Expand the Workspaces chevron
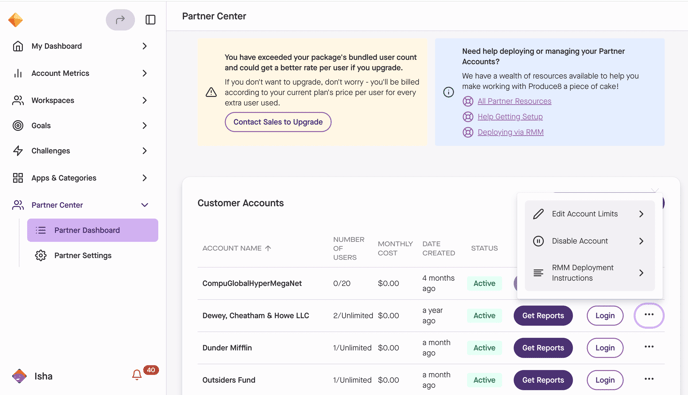This screenshot has width=688, height=395. tap(144, 101)
